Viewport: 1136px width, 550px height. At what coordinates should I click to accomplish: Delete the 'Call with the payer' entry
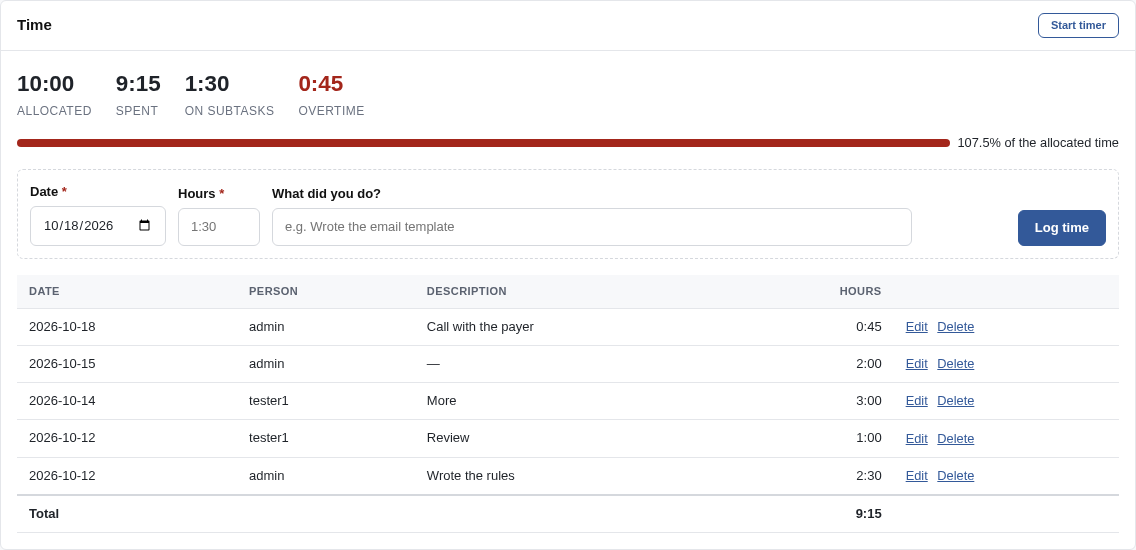pyautogui.click(x=956, y=327)
